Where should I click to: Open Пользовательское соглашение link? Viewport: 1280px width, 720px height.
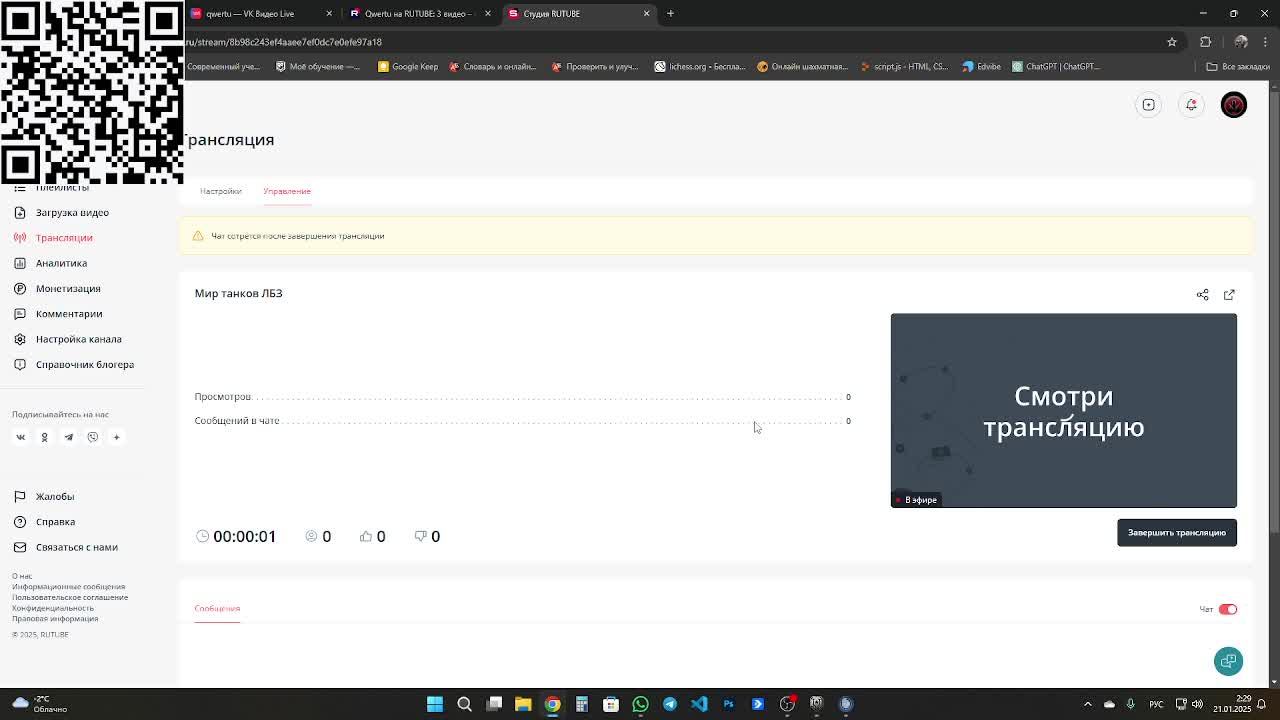click(70, 597)
